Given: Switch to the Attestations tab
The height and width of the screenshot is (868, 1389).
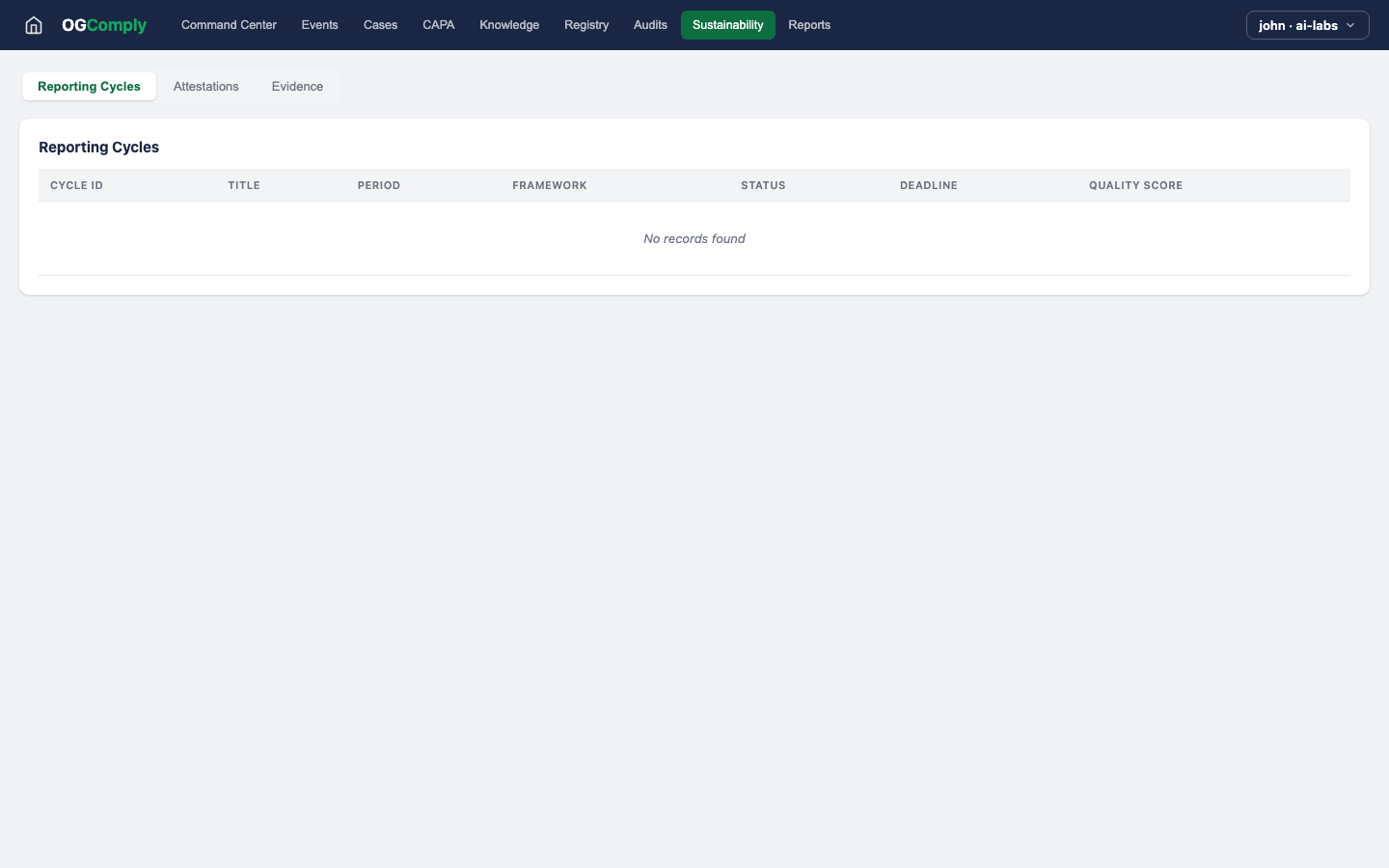Looking at the screenshot, I should point(205,87).
